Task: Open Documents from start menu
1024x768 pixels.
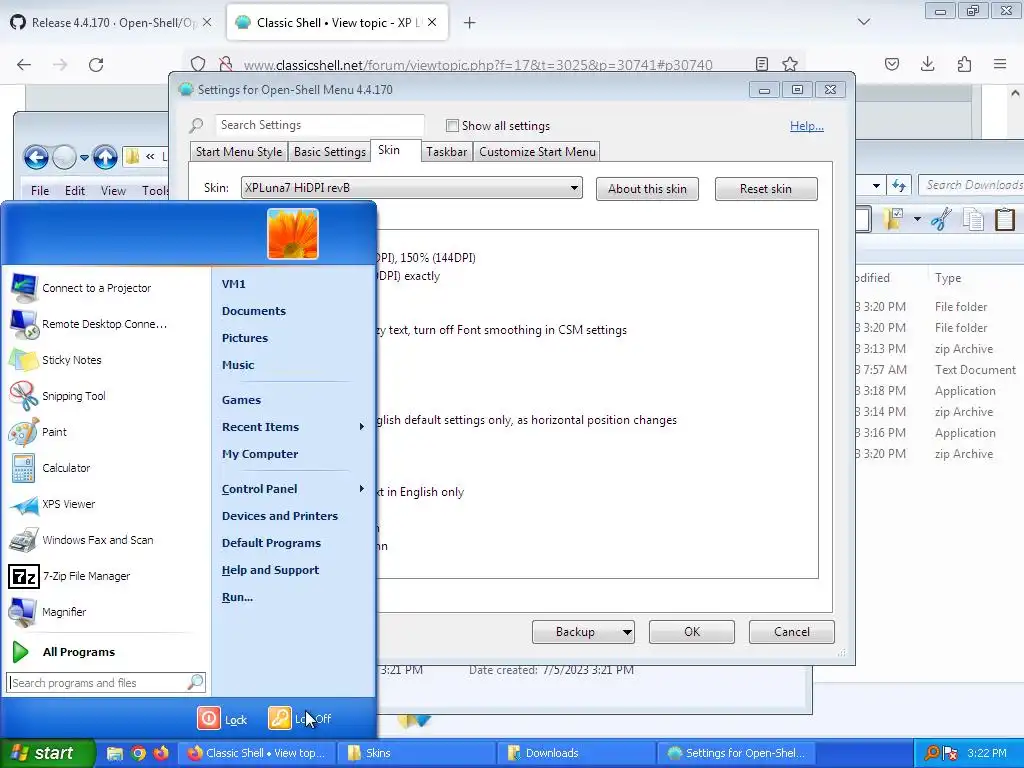Action: pos(253,311)
